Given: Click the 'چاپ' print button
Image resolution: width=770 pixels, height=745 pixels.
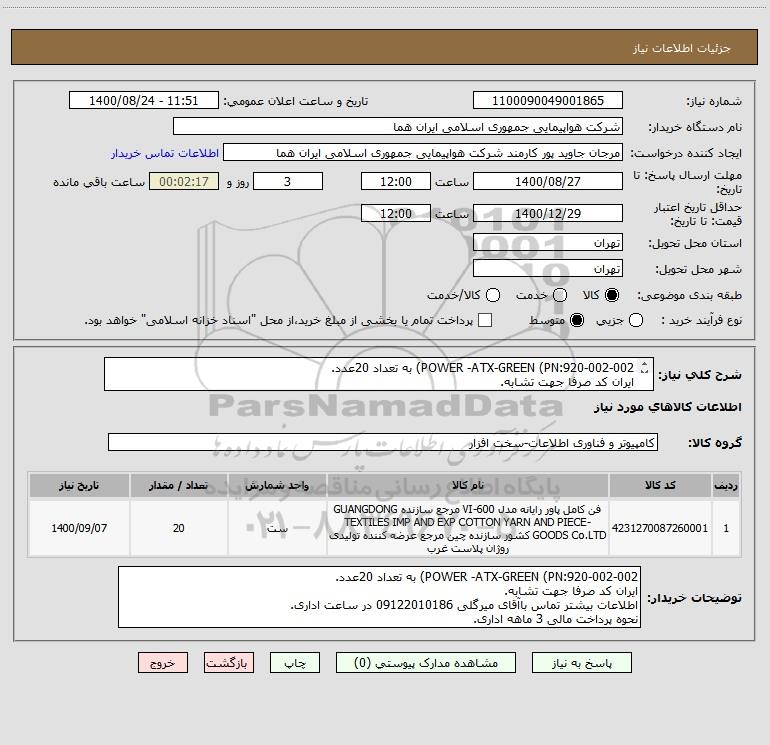Looking at the screenshot, I should coord(295,663).
